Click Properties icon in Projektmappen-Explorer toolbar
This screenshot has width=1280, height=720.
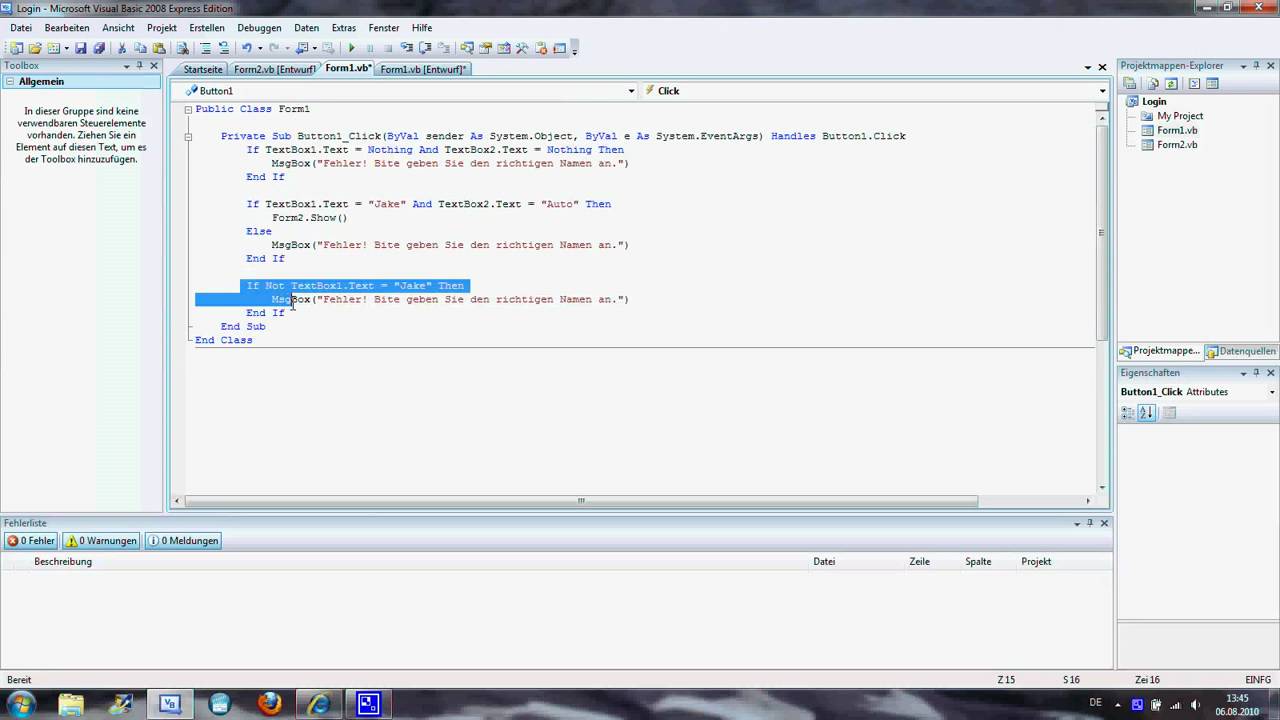pos(1129,84)
